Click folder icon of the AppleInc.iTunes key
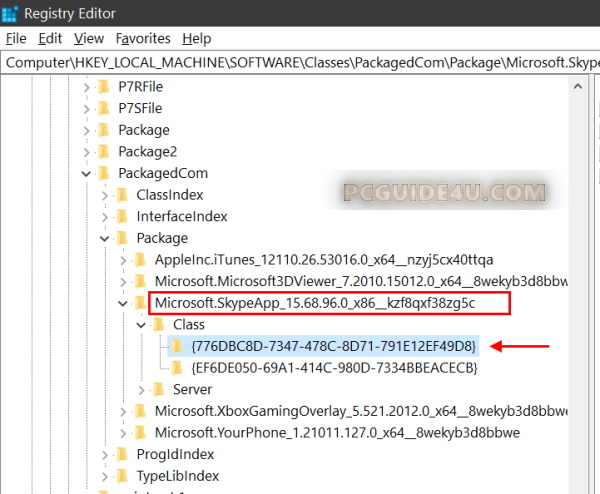The height and width of the screenshot is (494, 600). pos(139,260)
